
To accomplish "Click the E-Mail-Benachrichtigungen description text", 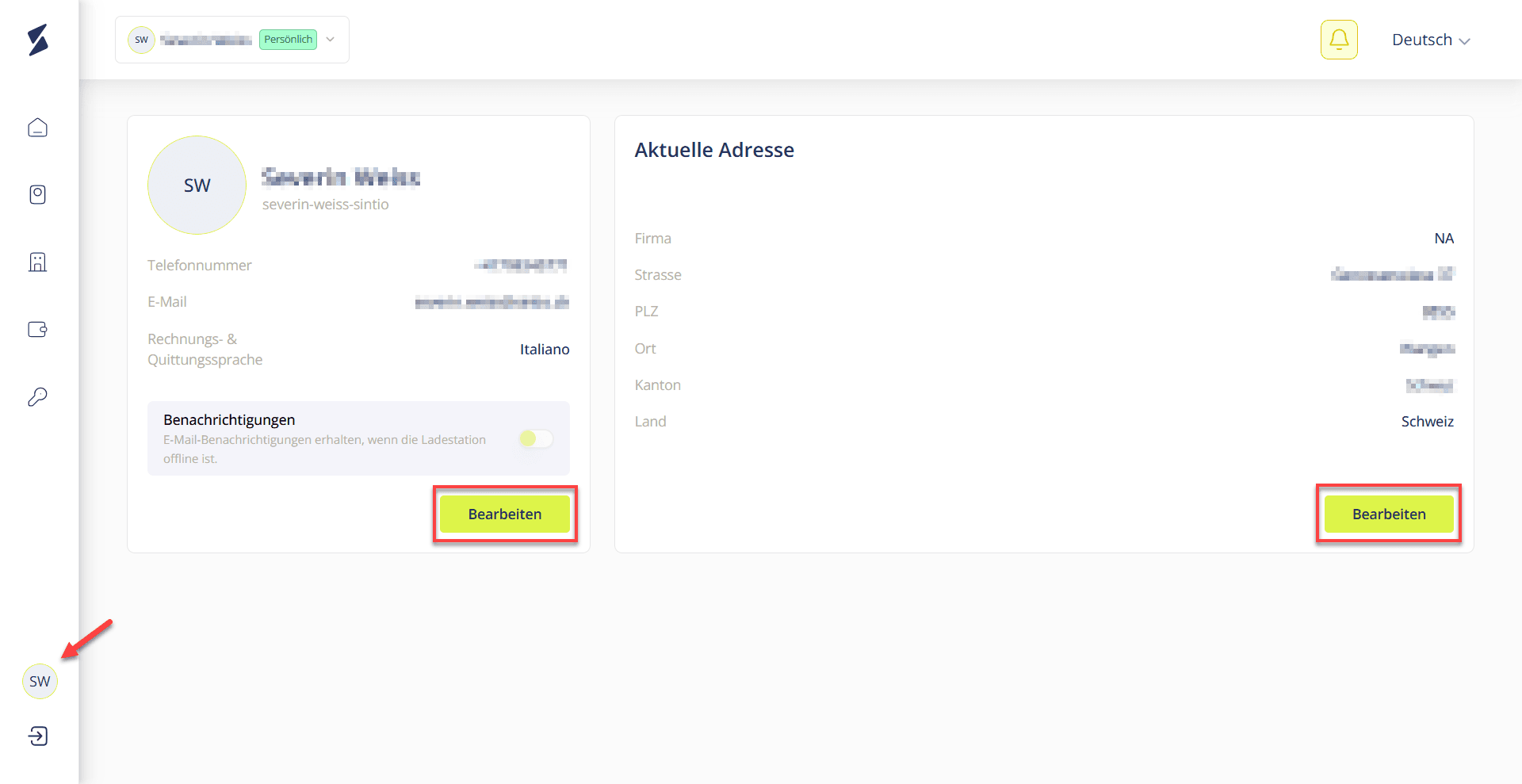I will [x=325, y=449].
